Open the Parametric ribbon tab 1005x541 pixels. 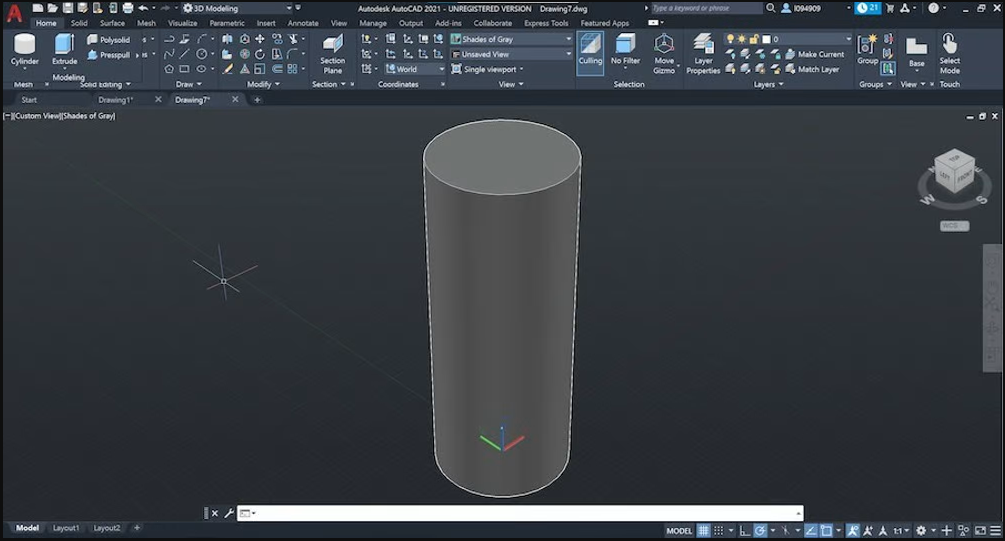227,23
